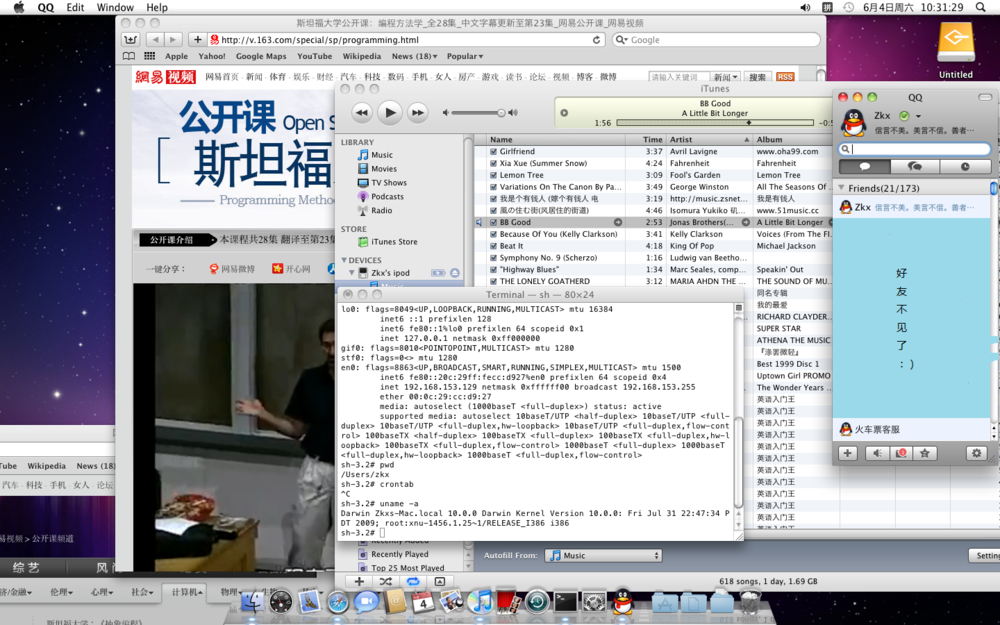
Task: Open Spotlight search in menu bar
Action: (x=981, y=8)
